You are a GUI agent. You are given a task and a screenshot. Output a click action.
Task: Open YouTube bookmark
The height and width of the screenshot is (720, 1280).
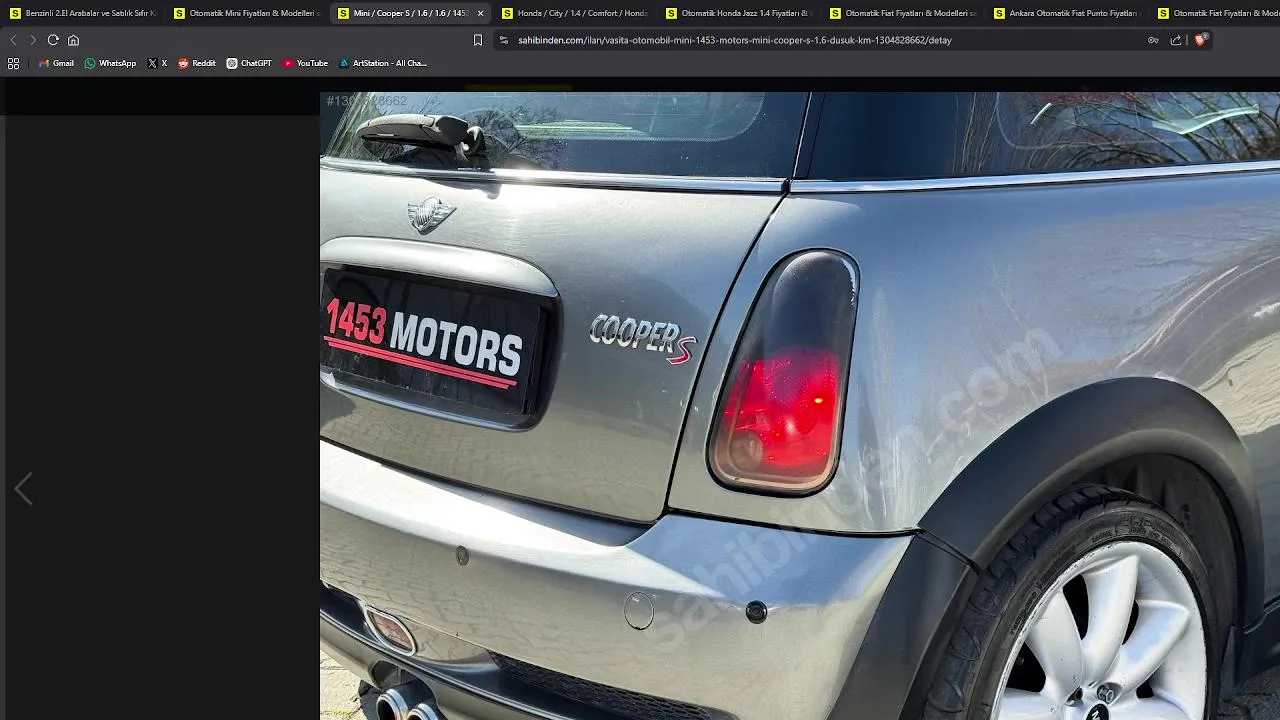point(305,63)
